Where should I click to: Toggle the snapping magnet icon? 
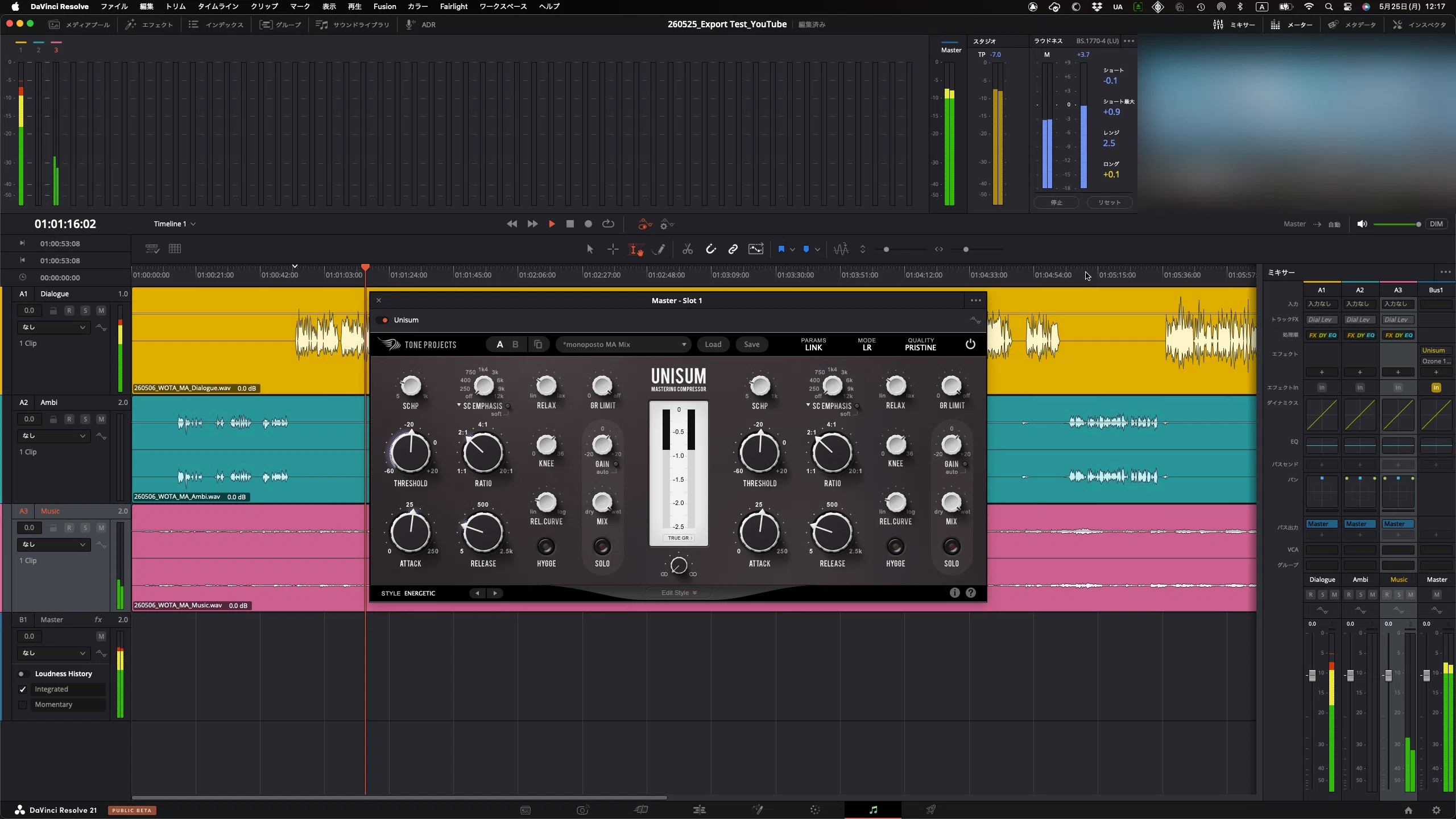pos(710,249)
